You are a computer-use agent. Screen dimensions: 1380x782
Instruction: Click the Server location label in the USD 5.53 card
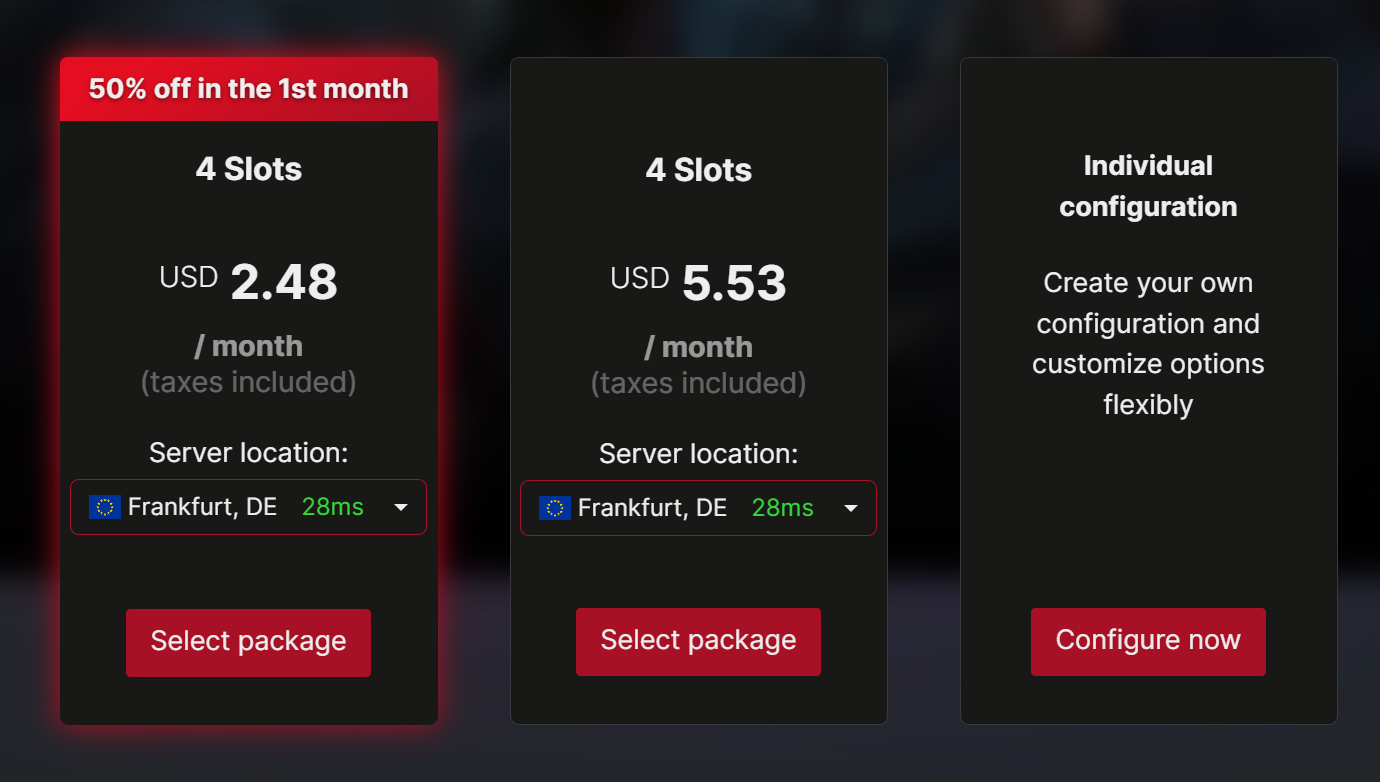[x=698, y=454]
